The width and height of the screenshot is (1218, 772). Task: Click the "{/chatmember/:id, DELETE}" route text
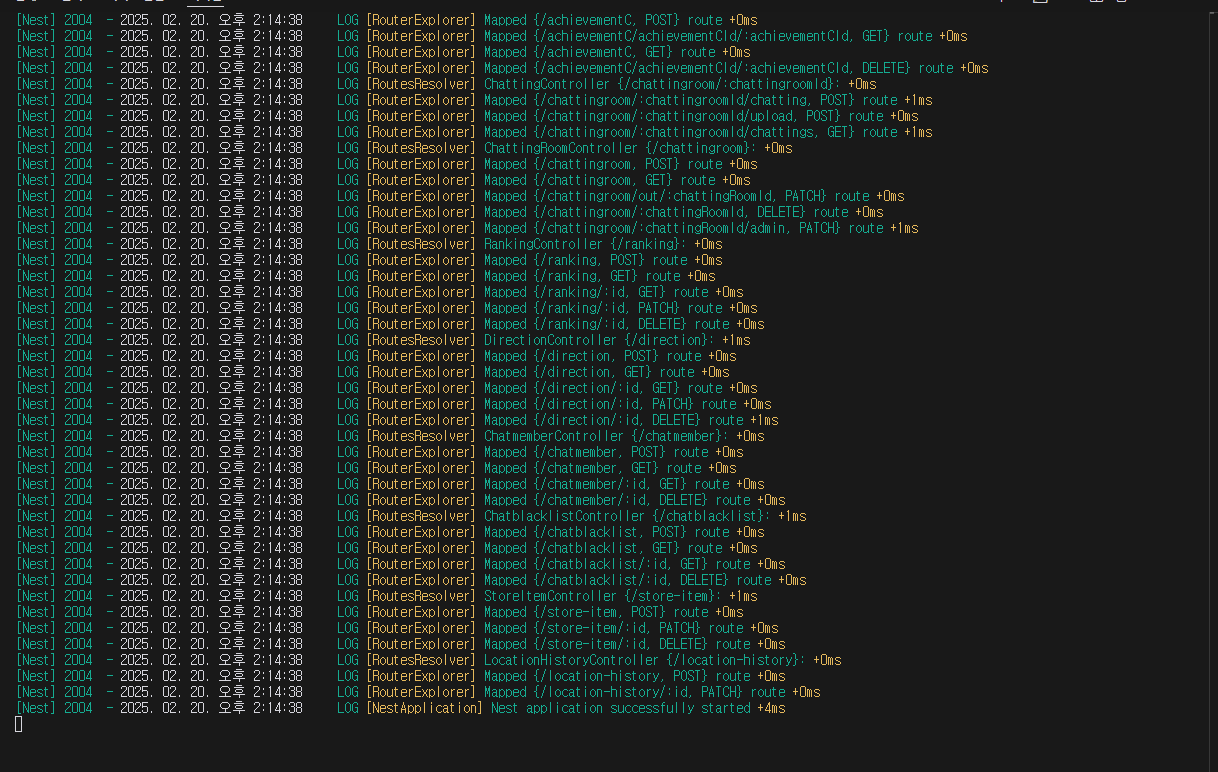[621, 500]
